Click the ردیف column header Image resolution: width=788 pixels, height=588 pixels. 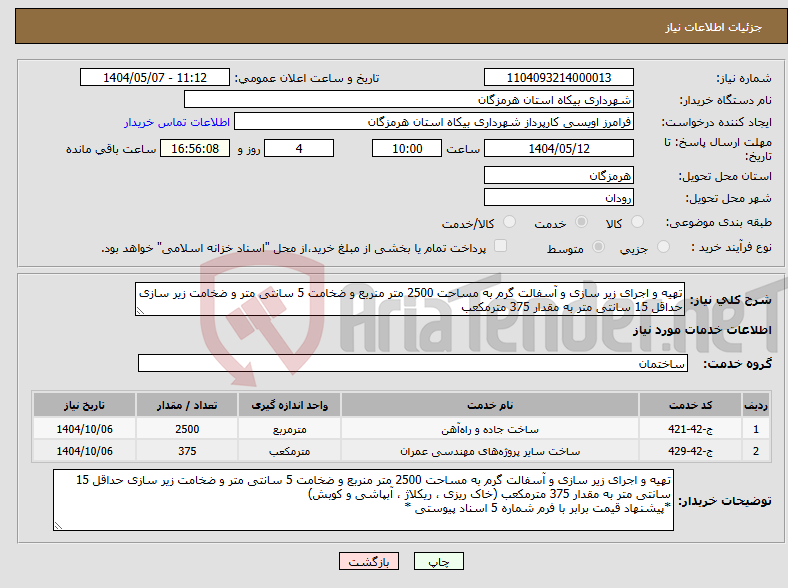pyautogui.click(x=756, y=405)
